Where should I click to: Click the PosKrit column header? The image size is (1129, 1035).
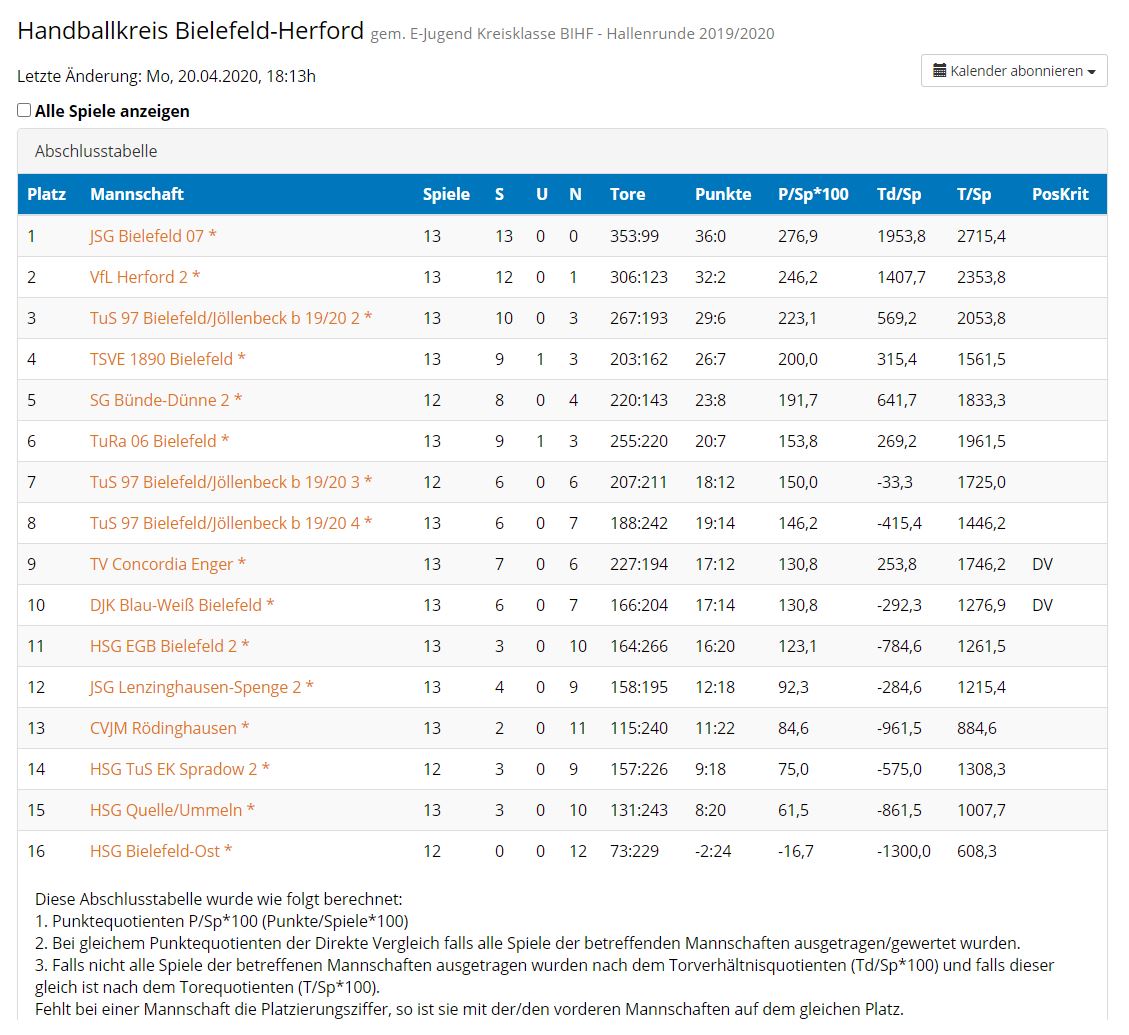click(x=1060, y=194)
